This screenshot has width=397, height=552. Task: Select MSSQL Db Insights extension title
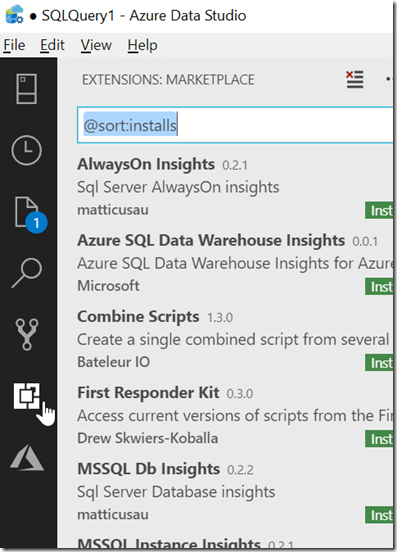pos(149,469)
